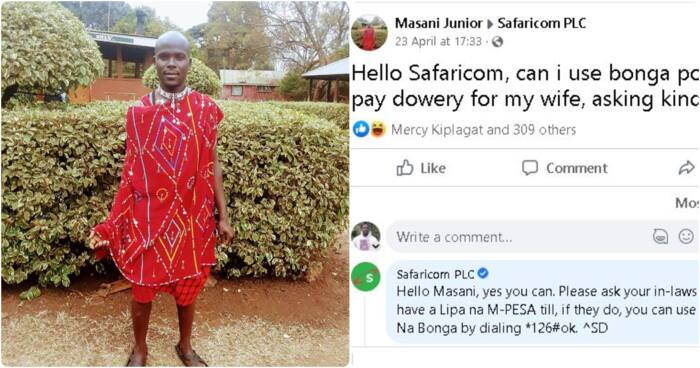Click commenter avatar beside comment box
This screenshot has height=368, width=700.
[x=366, y=236]
